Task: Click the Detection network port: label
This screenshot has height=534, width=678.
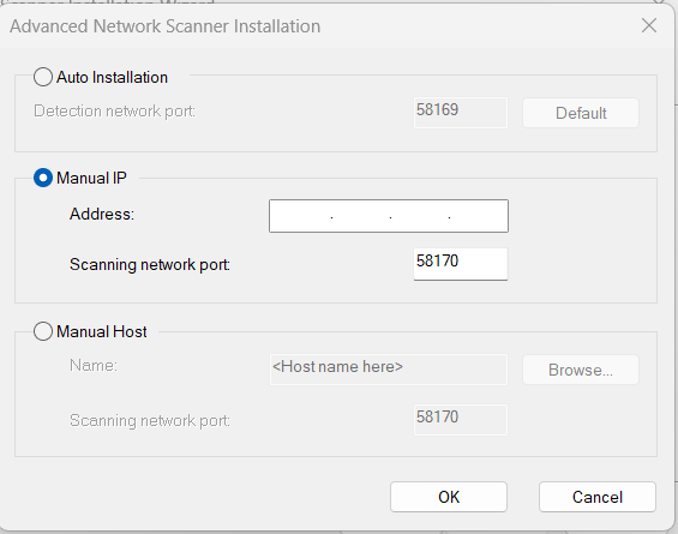Action: coord(114,111)
